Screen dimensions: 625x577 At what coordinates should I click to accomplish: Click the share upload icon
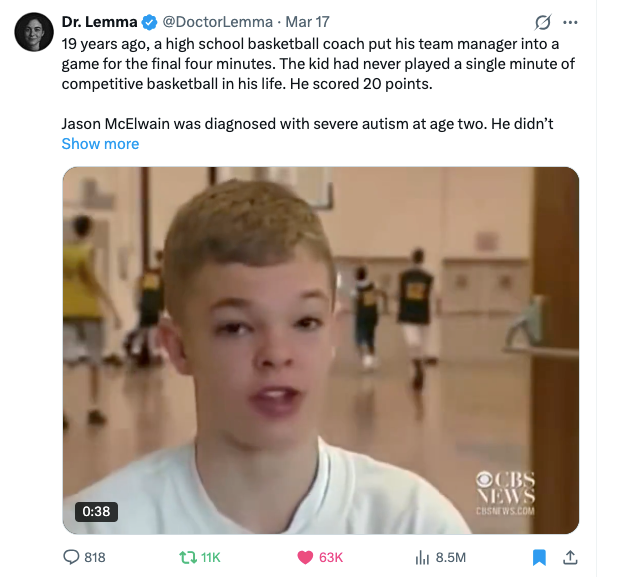(x=570, y=557)
